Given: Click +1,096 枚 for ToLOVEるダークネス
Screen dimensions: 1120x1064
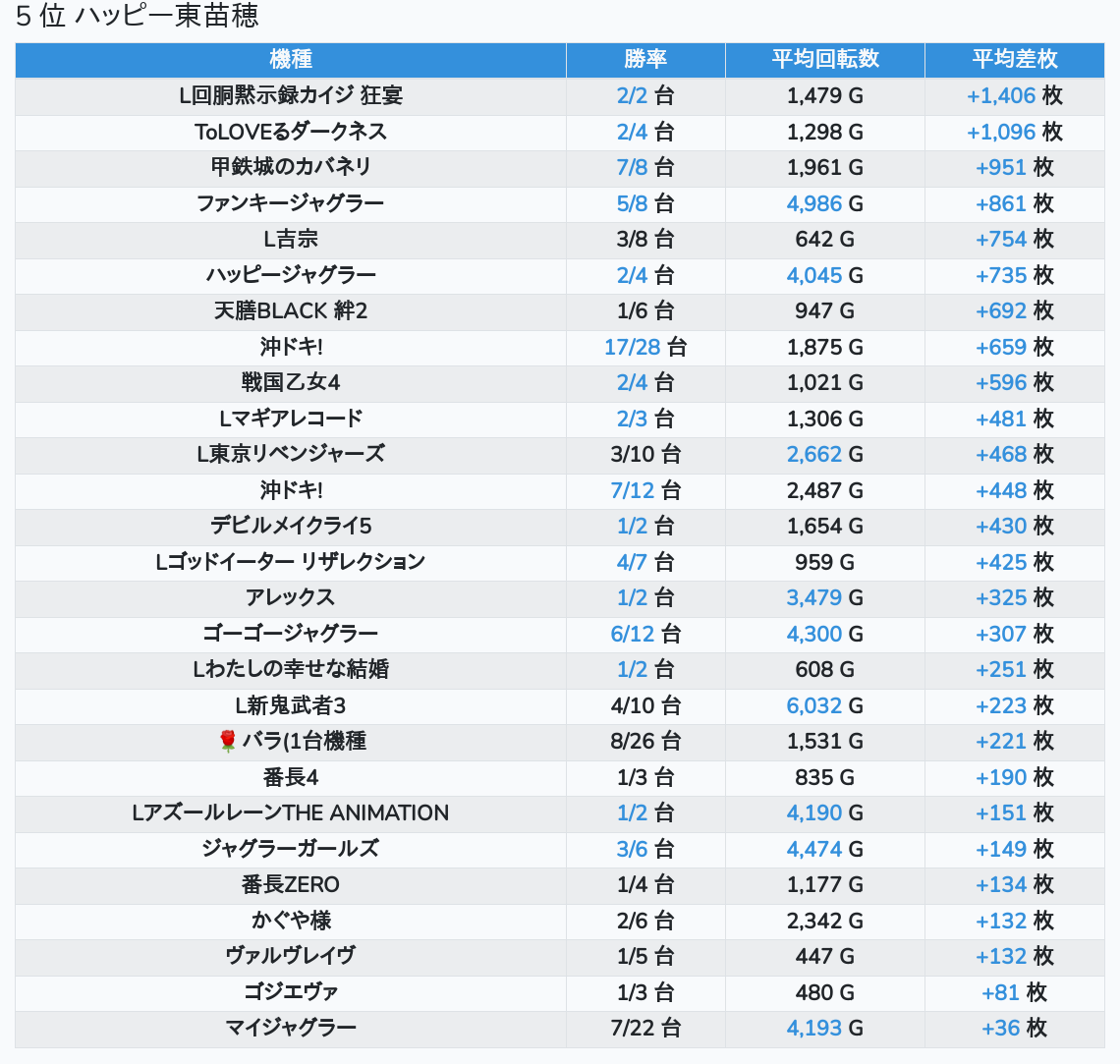Looking at the screenshot, I should (1001, 132).
